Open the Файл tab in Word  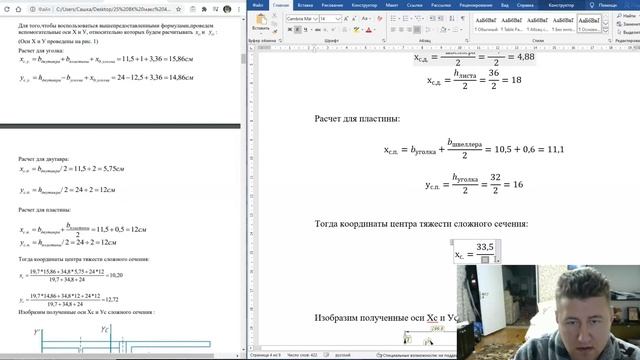pos(258,5)
